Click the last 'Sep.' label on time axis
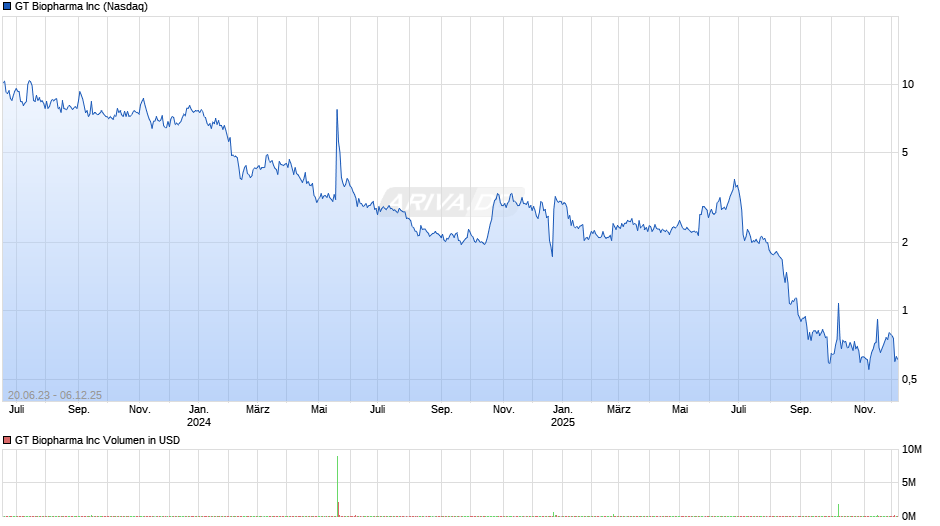 tap(800, 410)
